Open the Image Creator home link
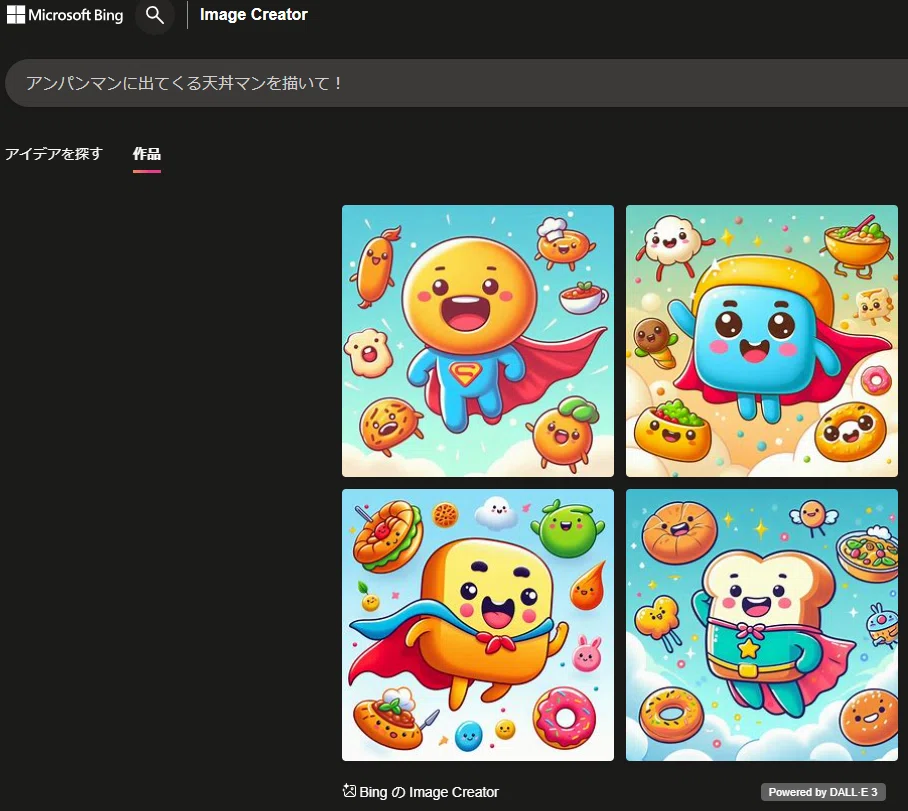The image size is (908, 811). tap(254, 14)
